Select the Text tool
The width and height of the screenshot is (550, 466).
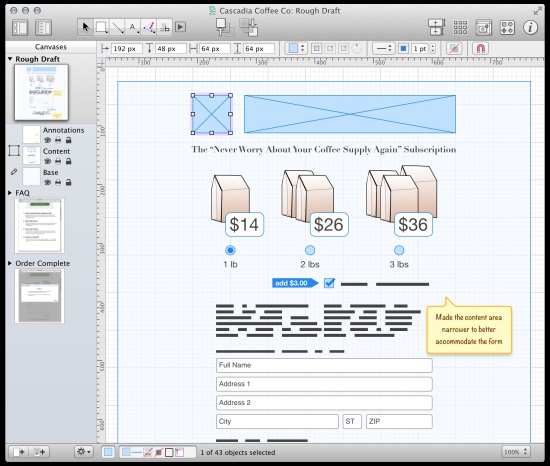point(133,27)
